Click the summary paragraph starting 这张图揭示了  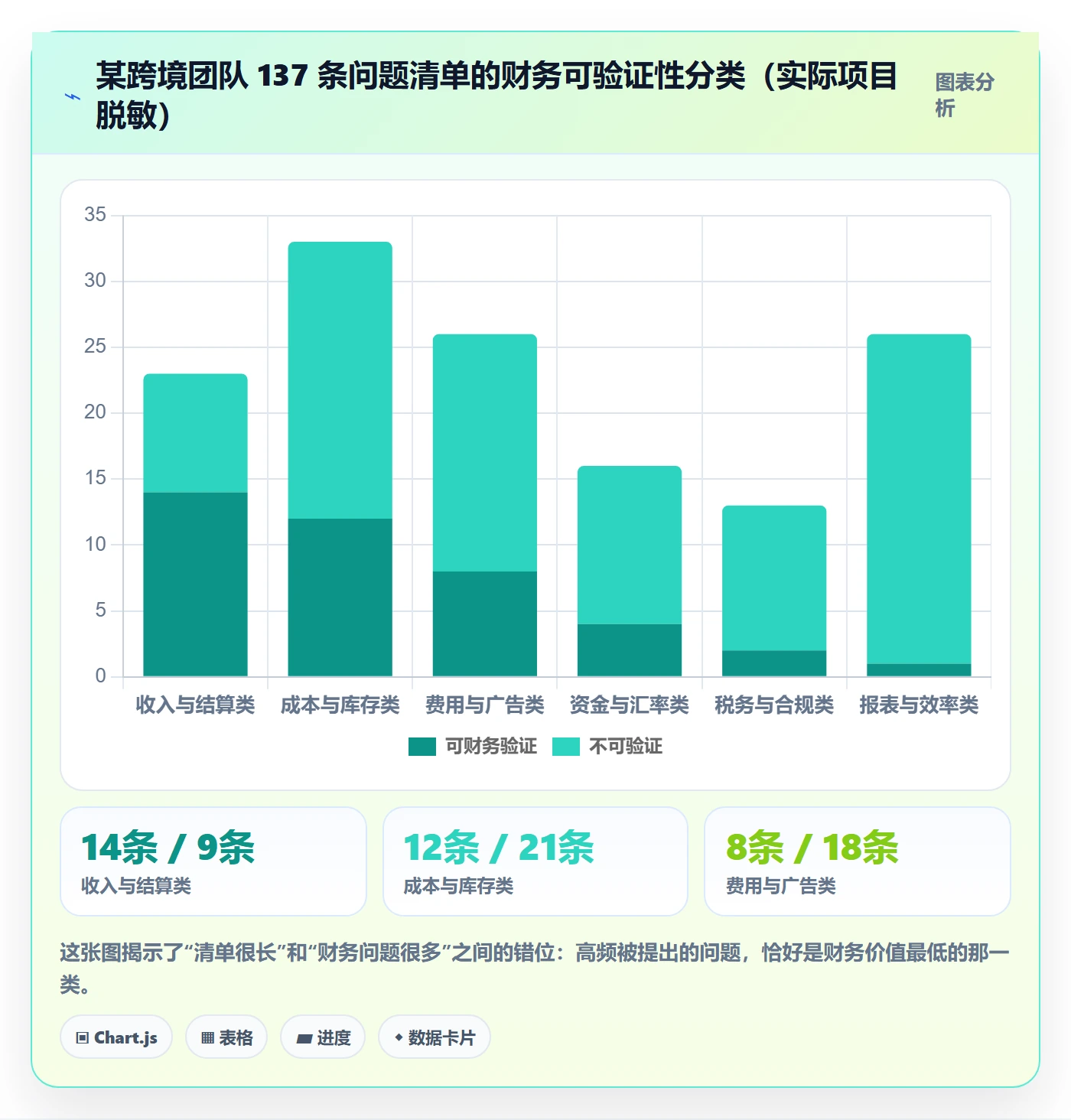(535, 968)
